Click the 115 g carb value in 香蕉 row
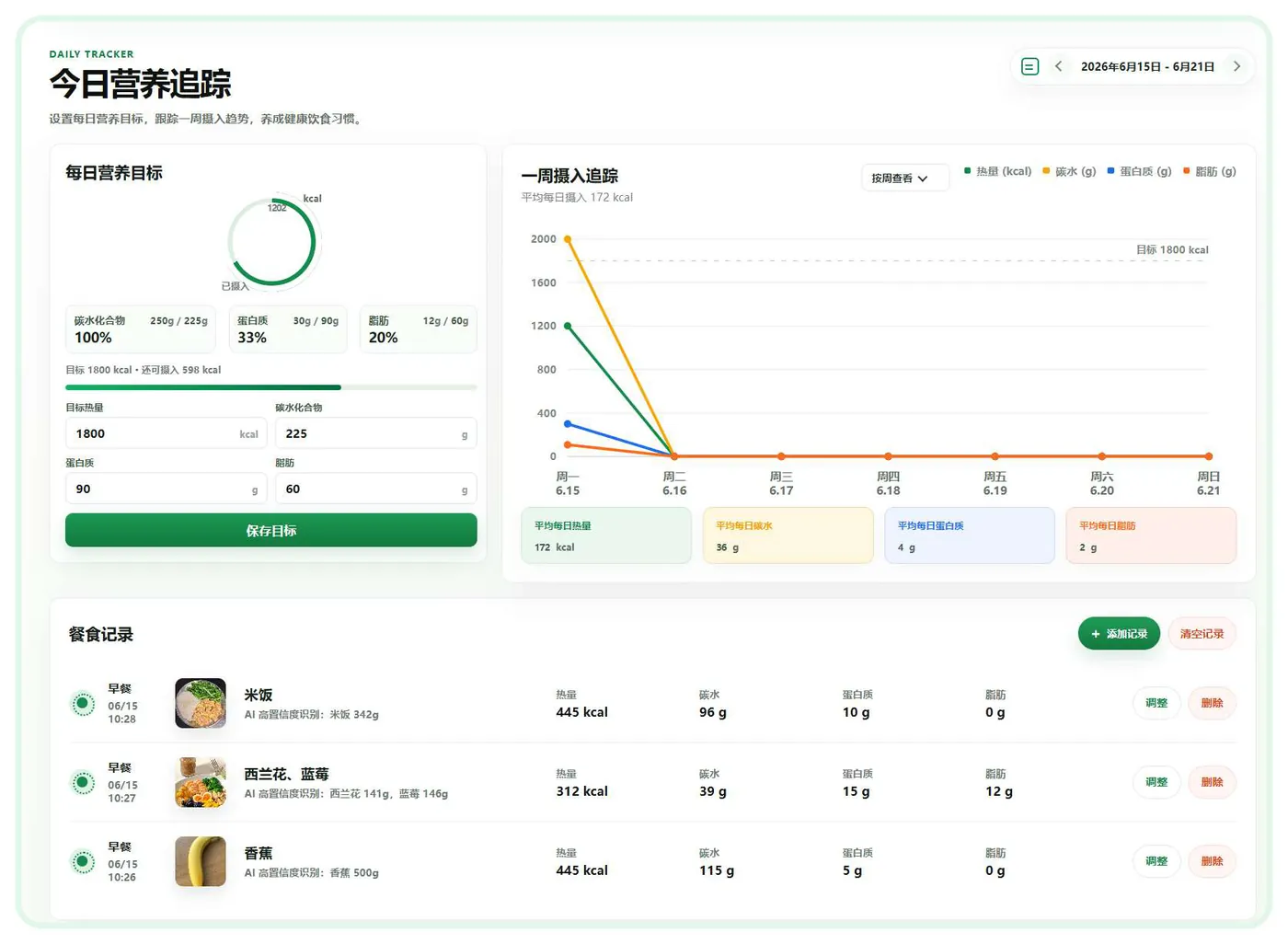Viewport: 1288px width, 944px height. click(x=717, y=870)
